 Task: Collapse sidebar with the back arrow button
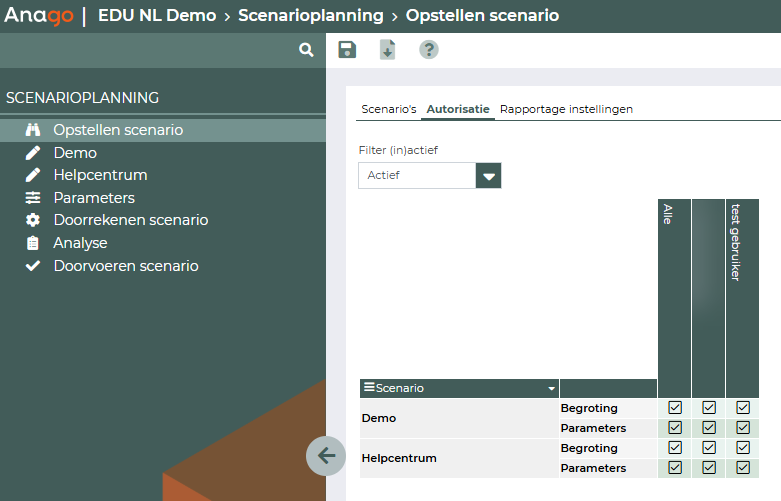point(326,456)
